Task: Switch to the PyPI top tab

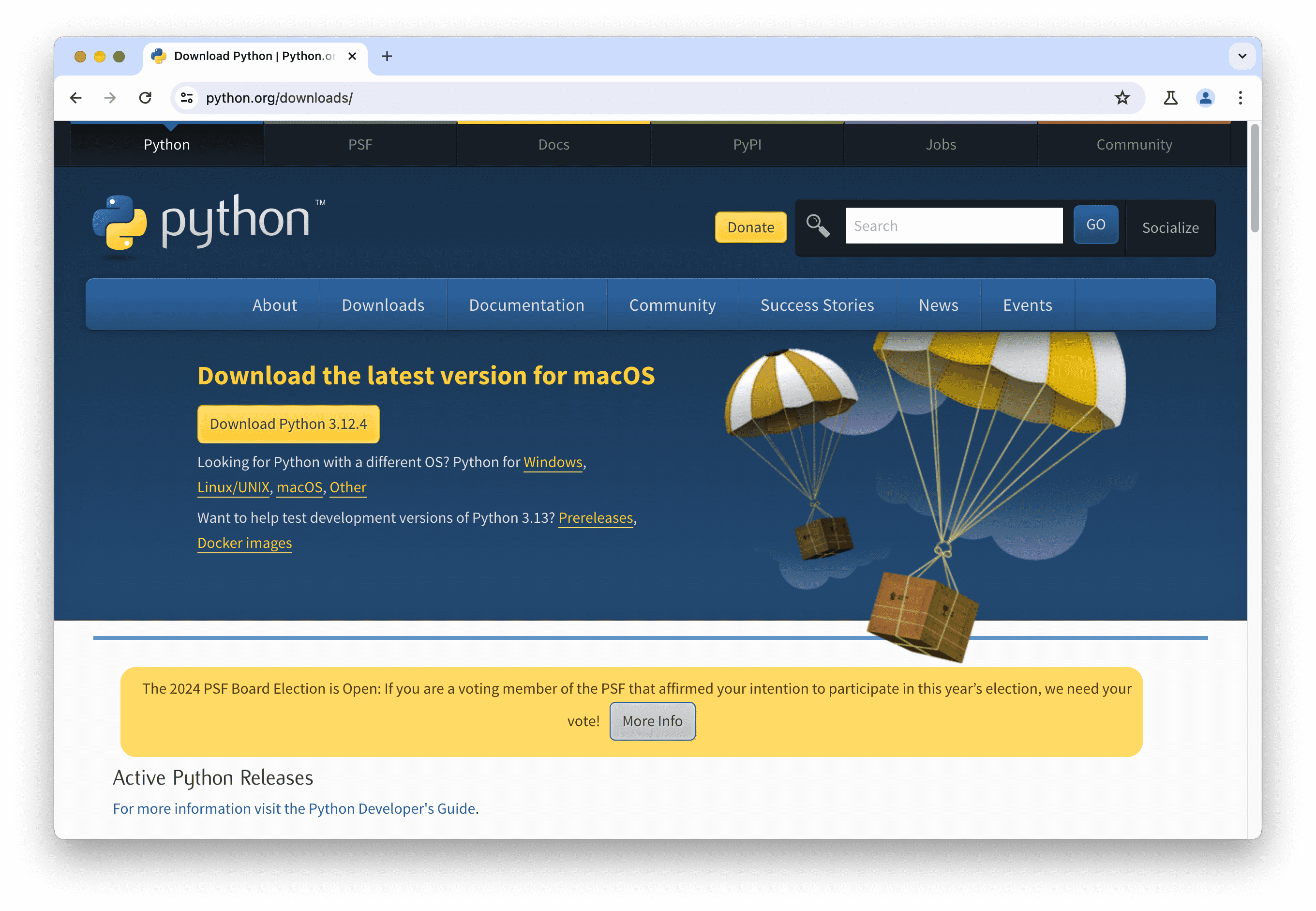Action: pyautogui.click(x=747, y=144)
